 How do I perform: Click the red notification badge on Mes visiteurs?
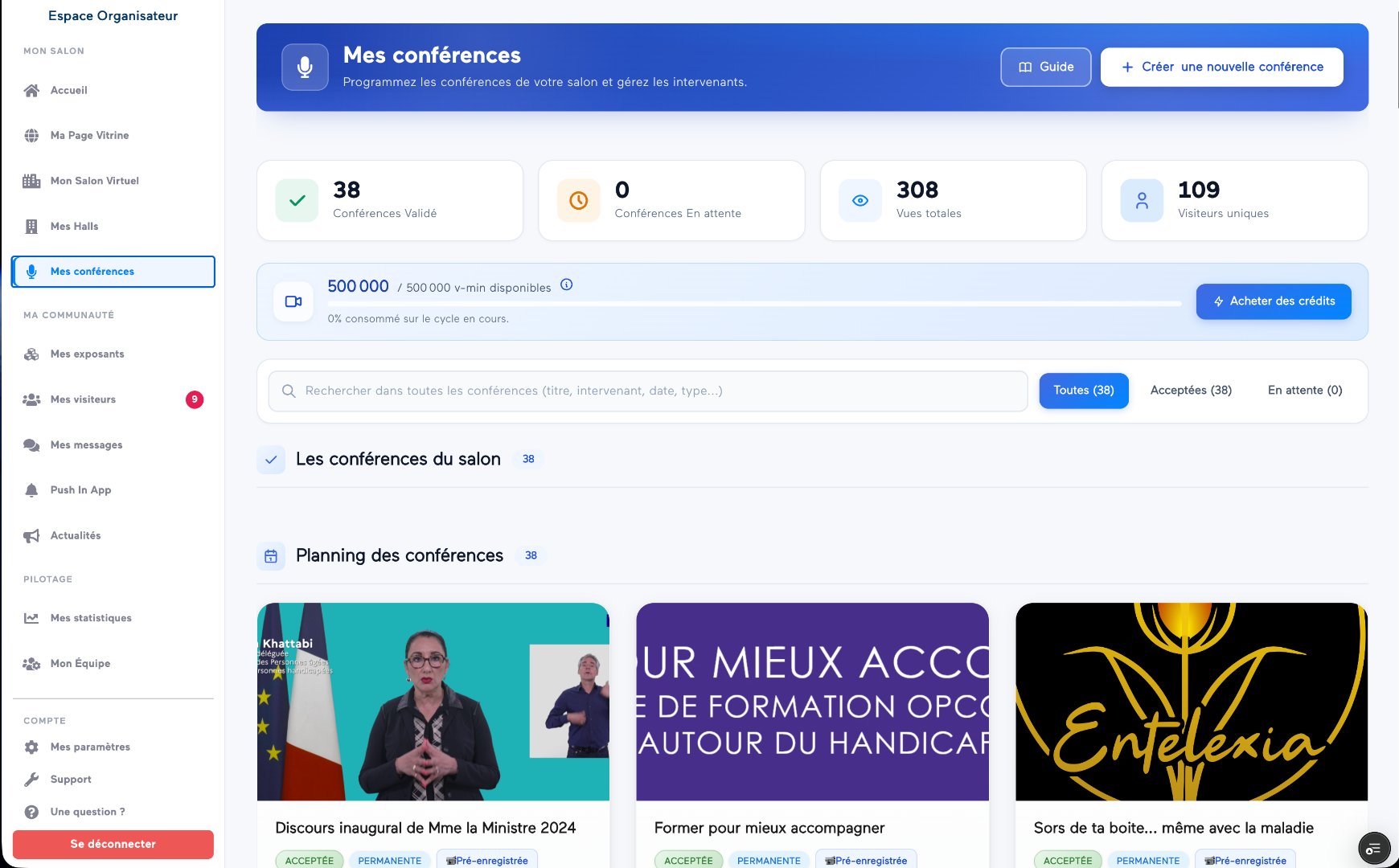point(195,399)
